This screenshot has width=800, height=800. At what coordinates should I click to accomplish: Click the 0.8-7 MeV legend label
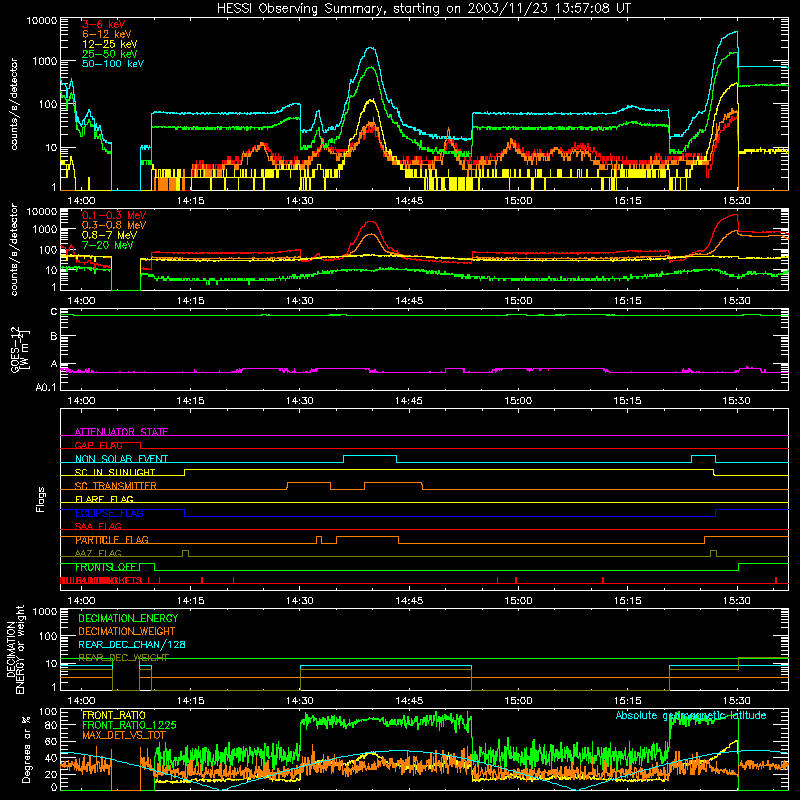point(109,235)
